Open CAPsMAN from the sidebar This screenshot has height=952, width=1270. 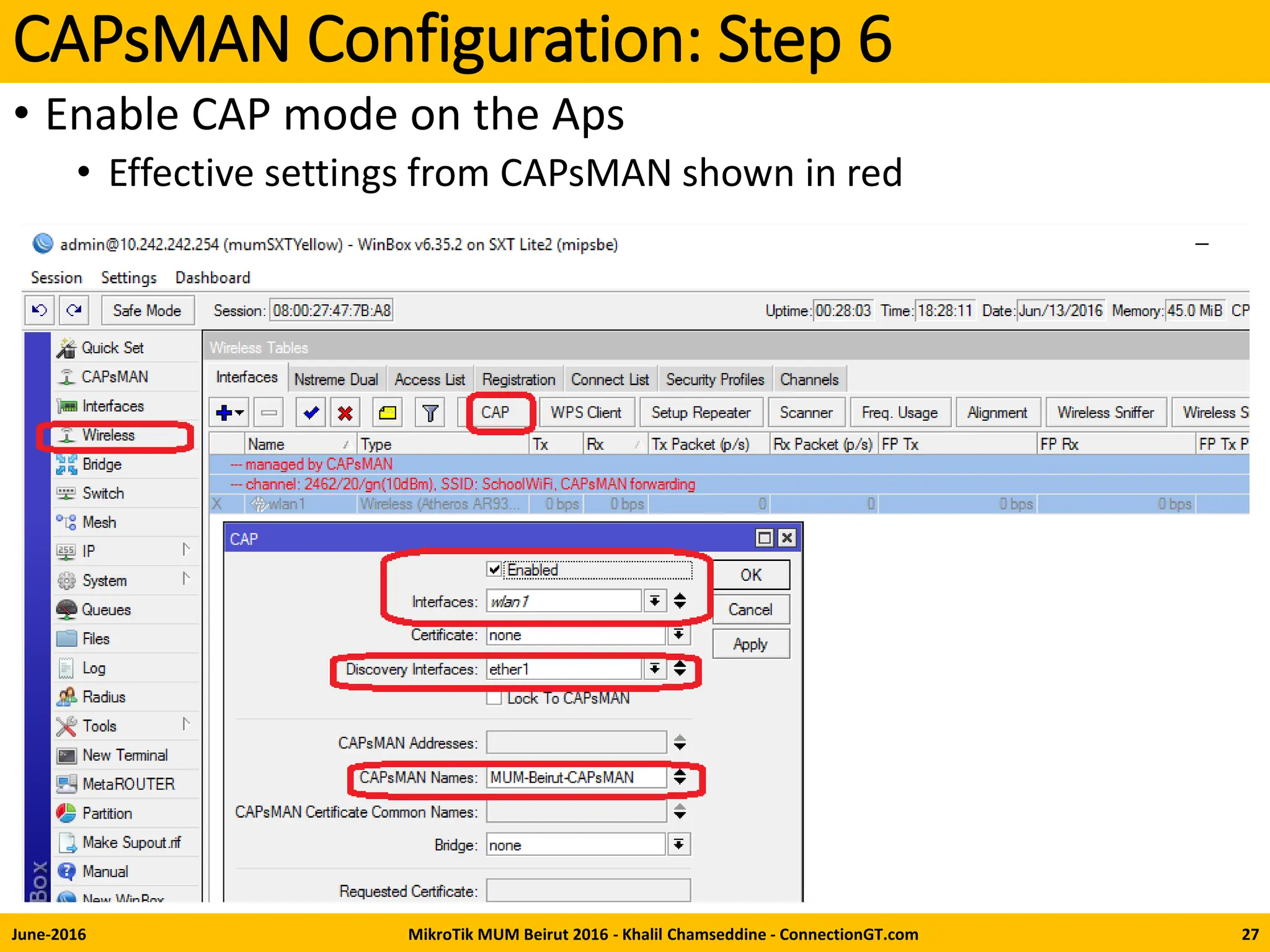pos(115,377)
